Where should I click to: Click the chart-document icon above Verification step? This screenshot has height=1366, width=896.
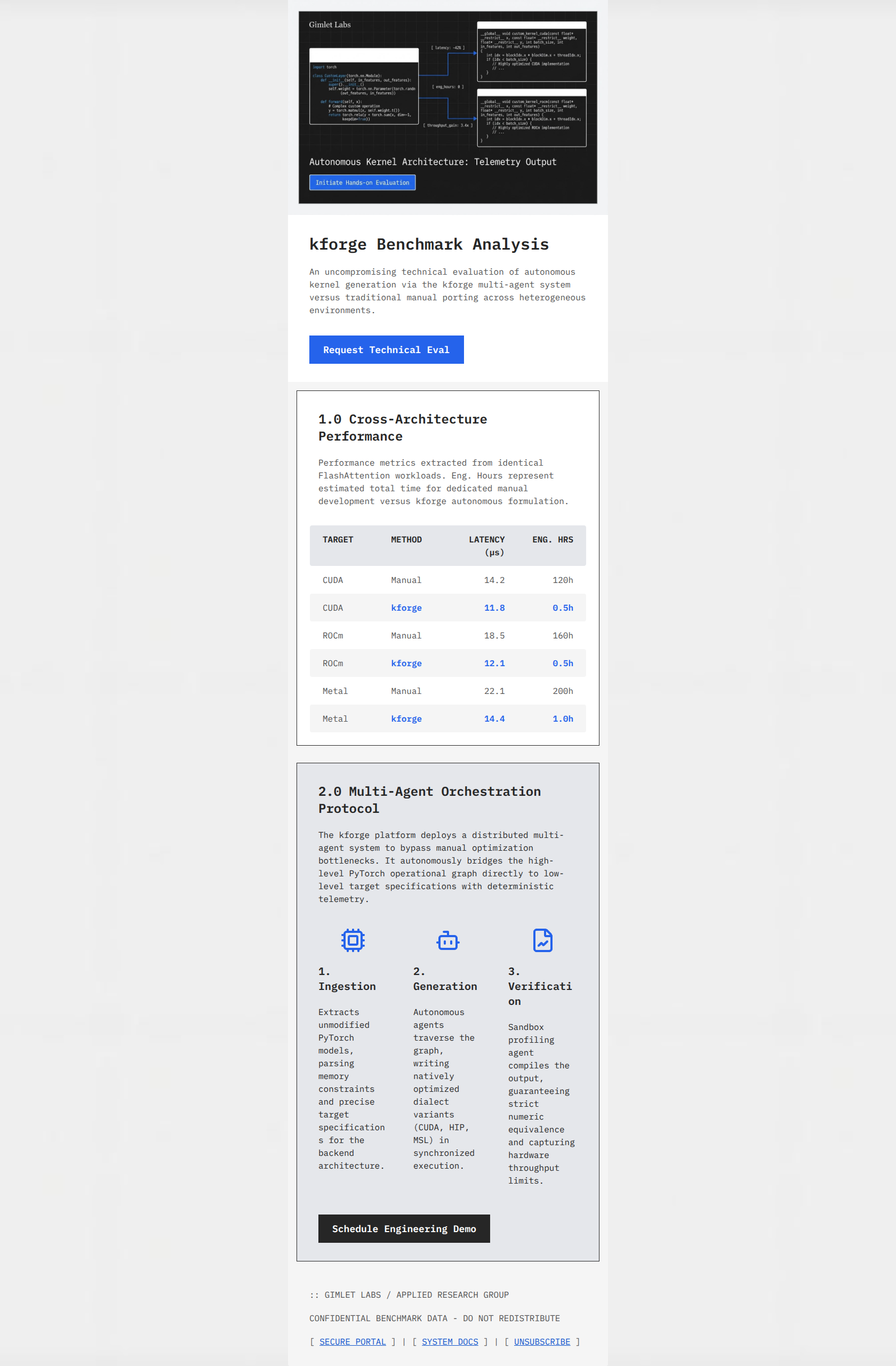coord(542,941)
